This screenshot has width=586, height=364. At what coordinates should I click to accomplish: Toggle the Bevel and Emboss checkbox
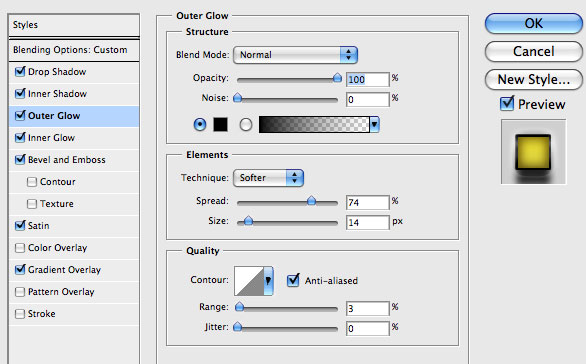pyautogui.click(x=20, y=160)
